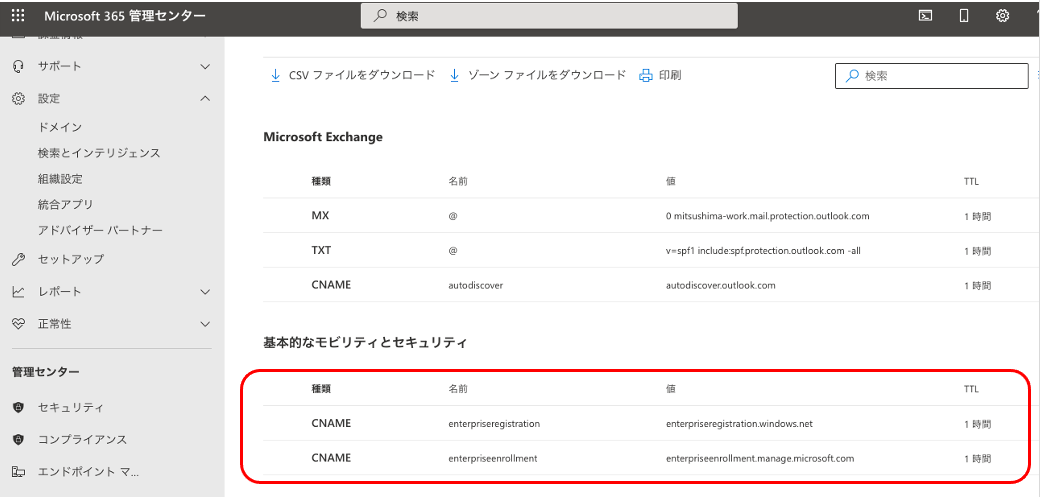
Task: Click the mobile device icon in header
Action: click(x=964, y=16)
